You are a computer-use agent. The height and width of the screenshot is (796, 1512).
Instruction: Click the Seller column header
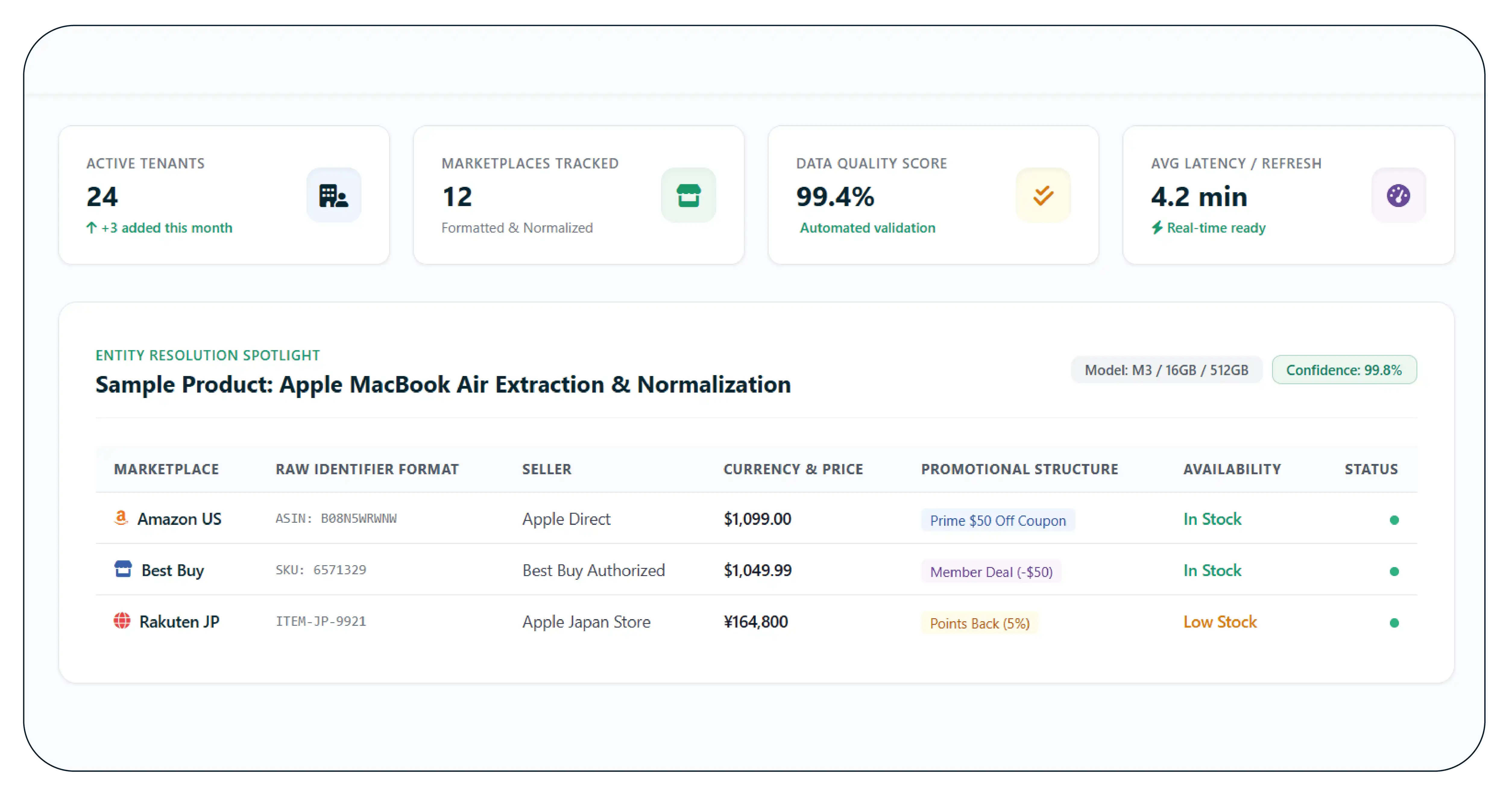(x=547, y=469)
